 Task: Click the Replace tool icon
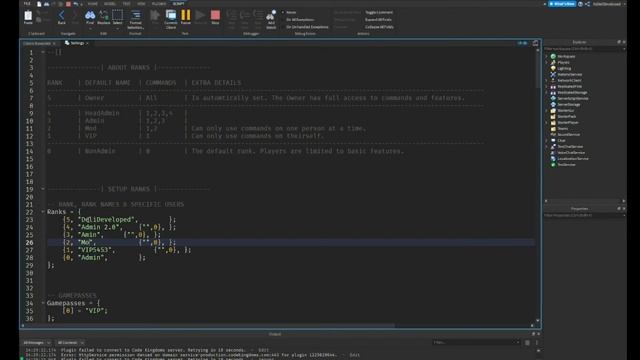104,16
